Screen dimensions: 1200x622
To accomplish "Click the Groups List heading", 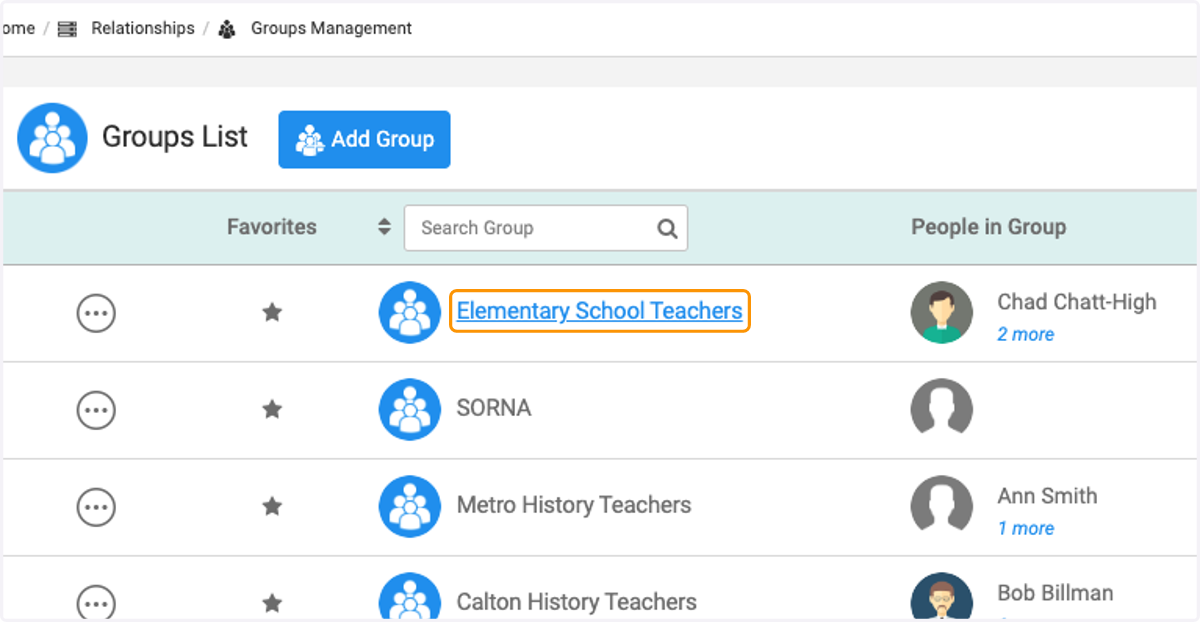I will coord(175,137).
